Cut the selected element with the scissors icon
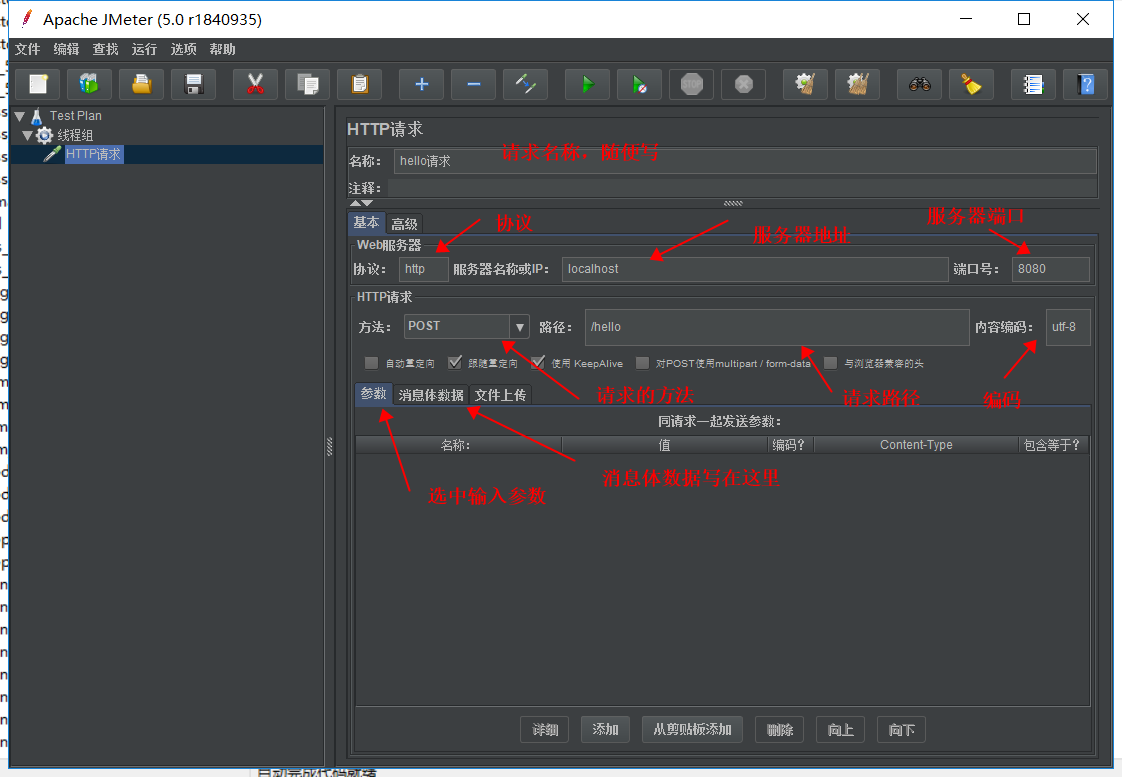 click(255, 84)
